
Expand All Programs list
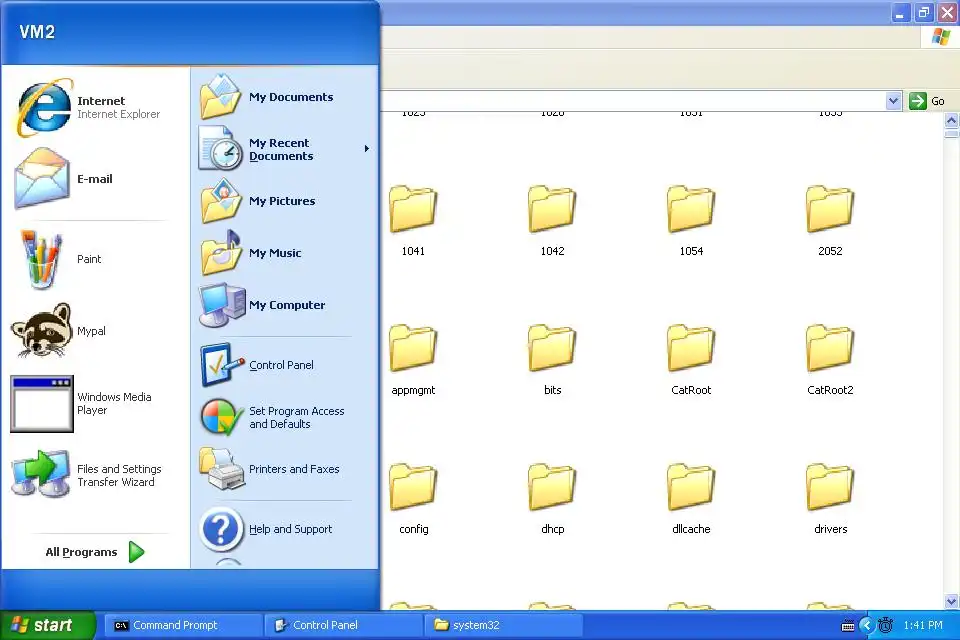[x=95, y=552]
